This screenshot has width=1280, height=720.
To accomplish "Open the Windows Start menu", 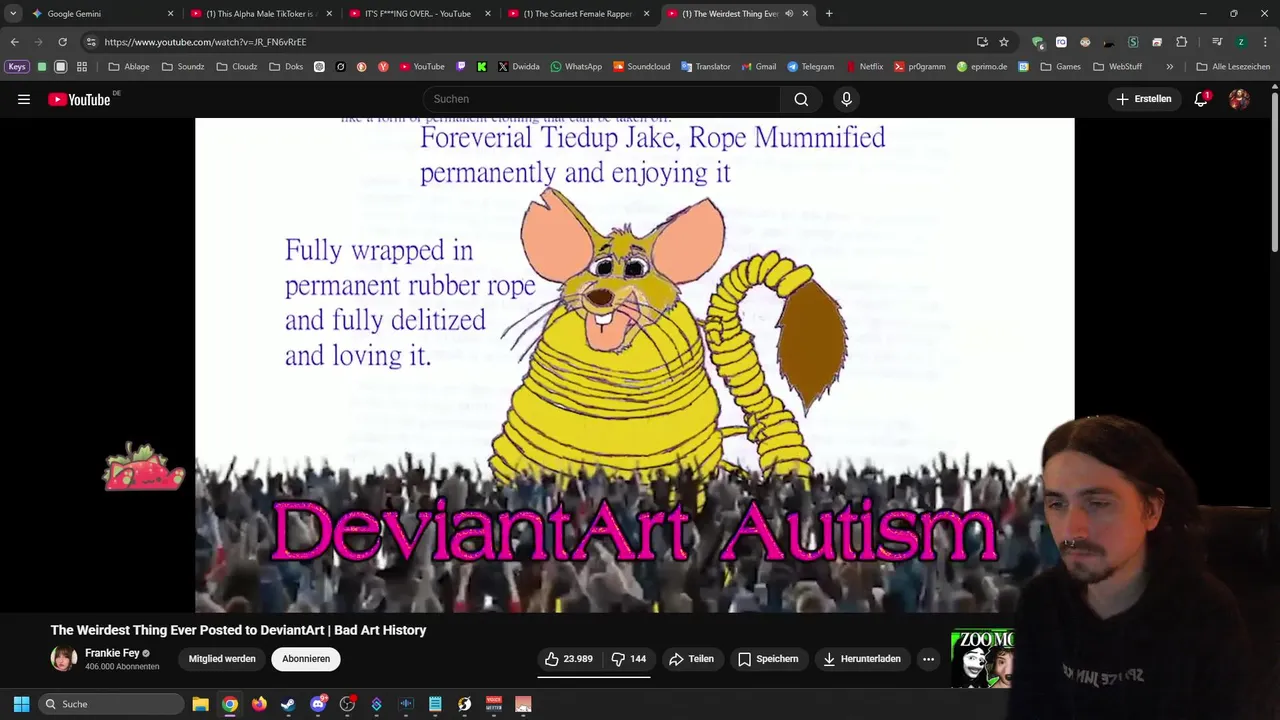I will point(21,704).
